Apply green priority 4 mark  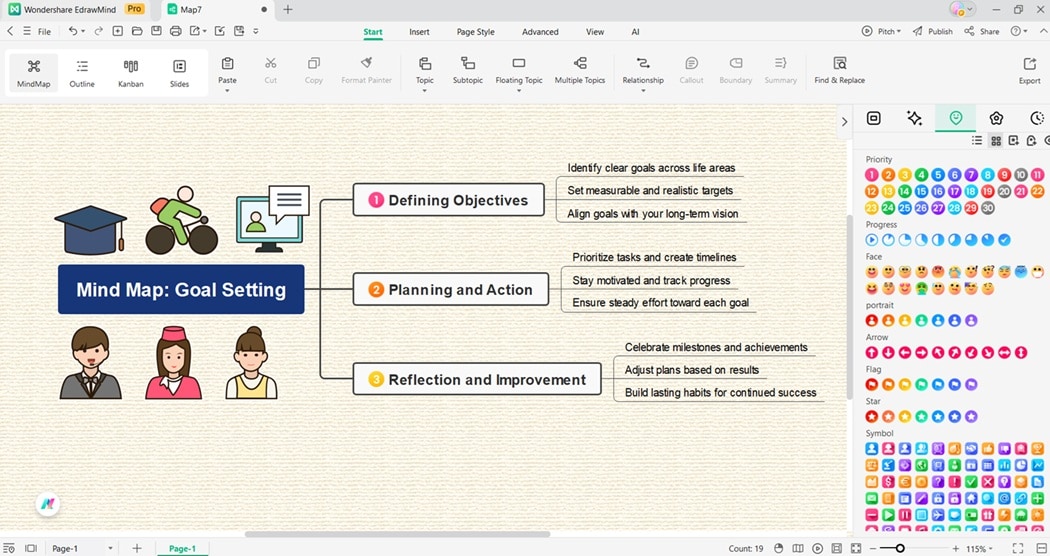coord(921,175)
